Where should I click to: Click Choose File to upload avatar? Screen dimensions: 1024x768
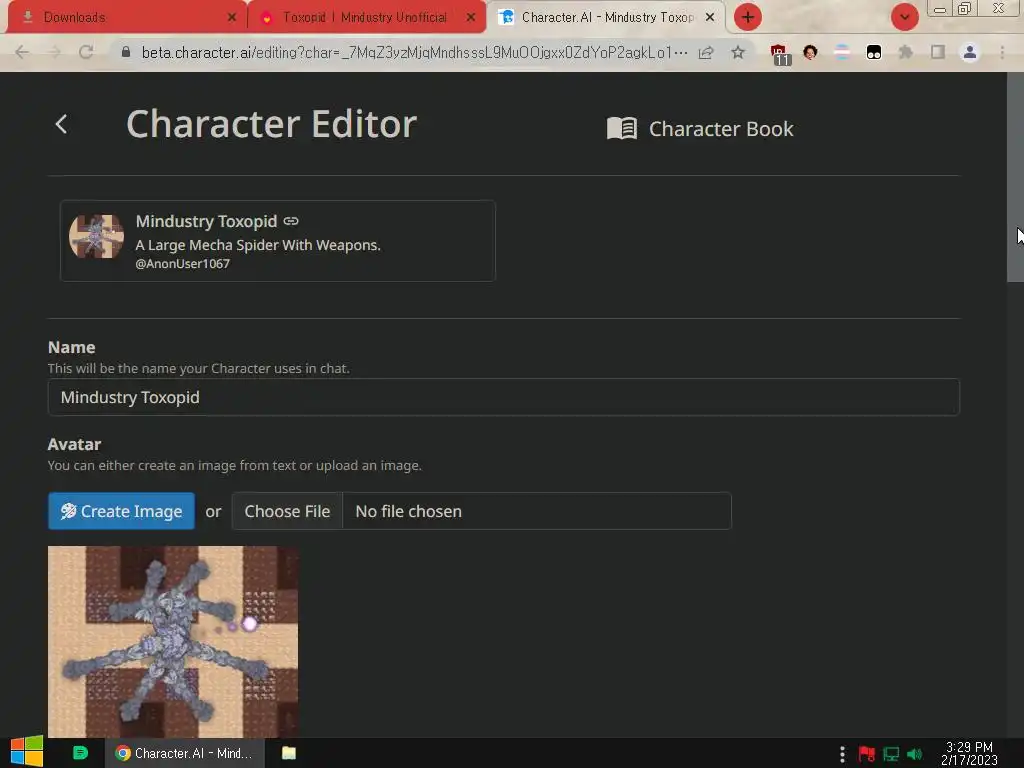(x=287, y=511)
